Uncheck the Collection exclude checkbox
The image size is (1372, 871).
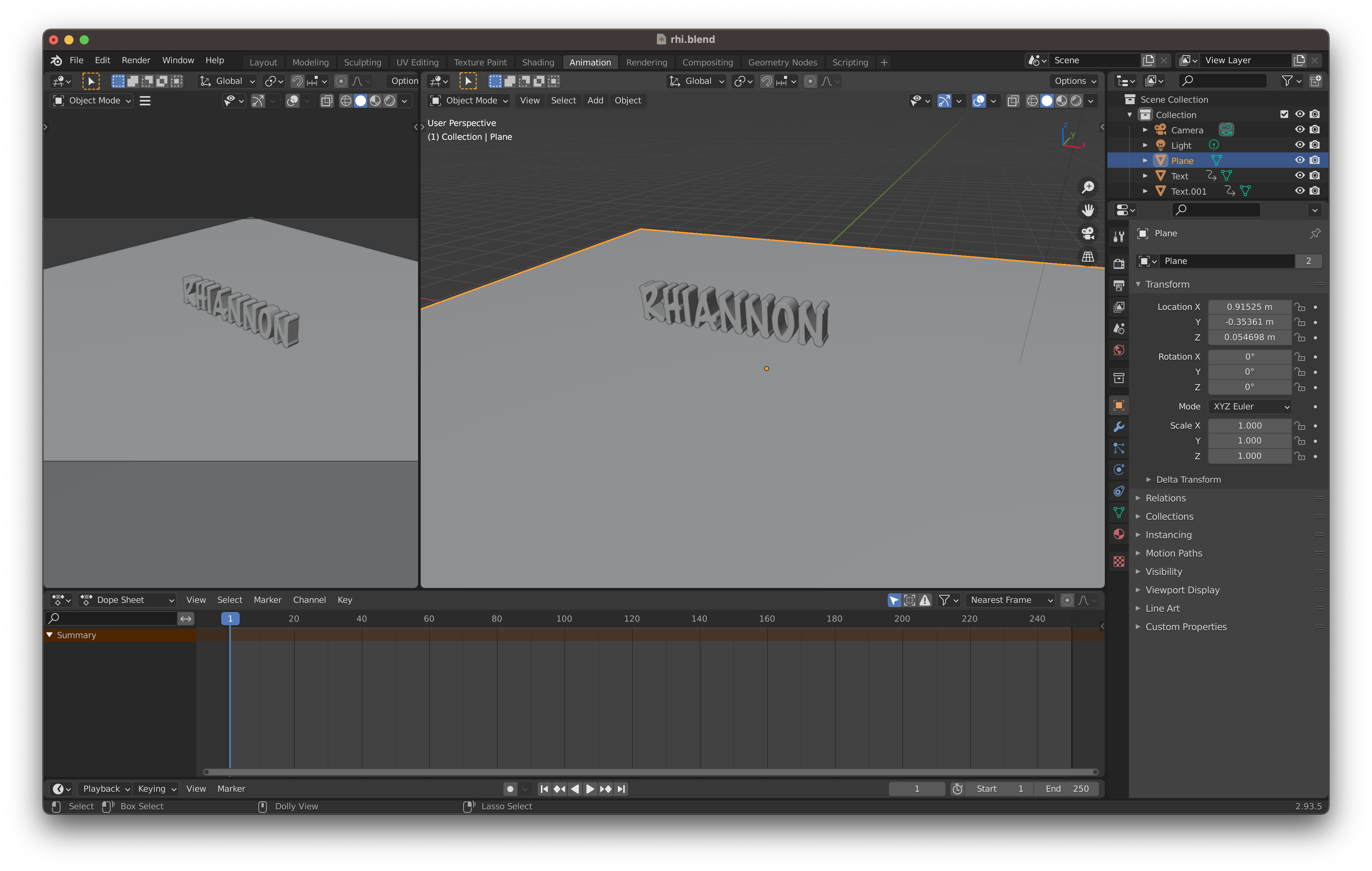coord(1284,115)
